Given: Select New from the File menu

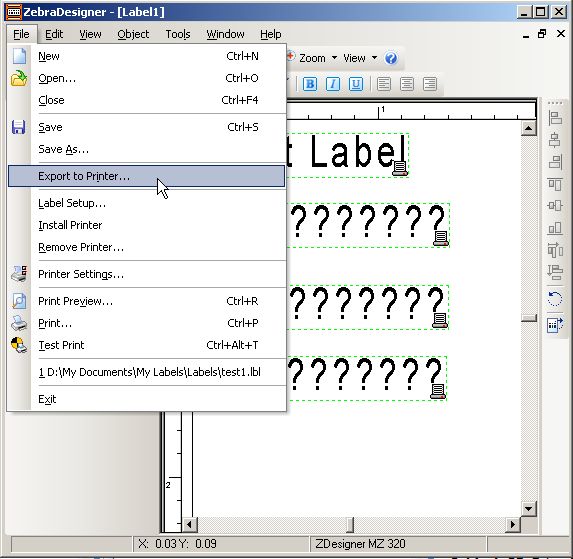Looking at the screenshot, I should (146, 56).
